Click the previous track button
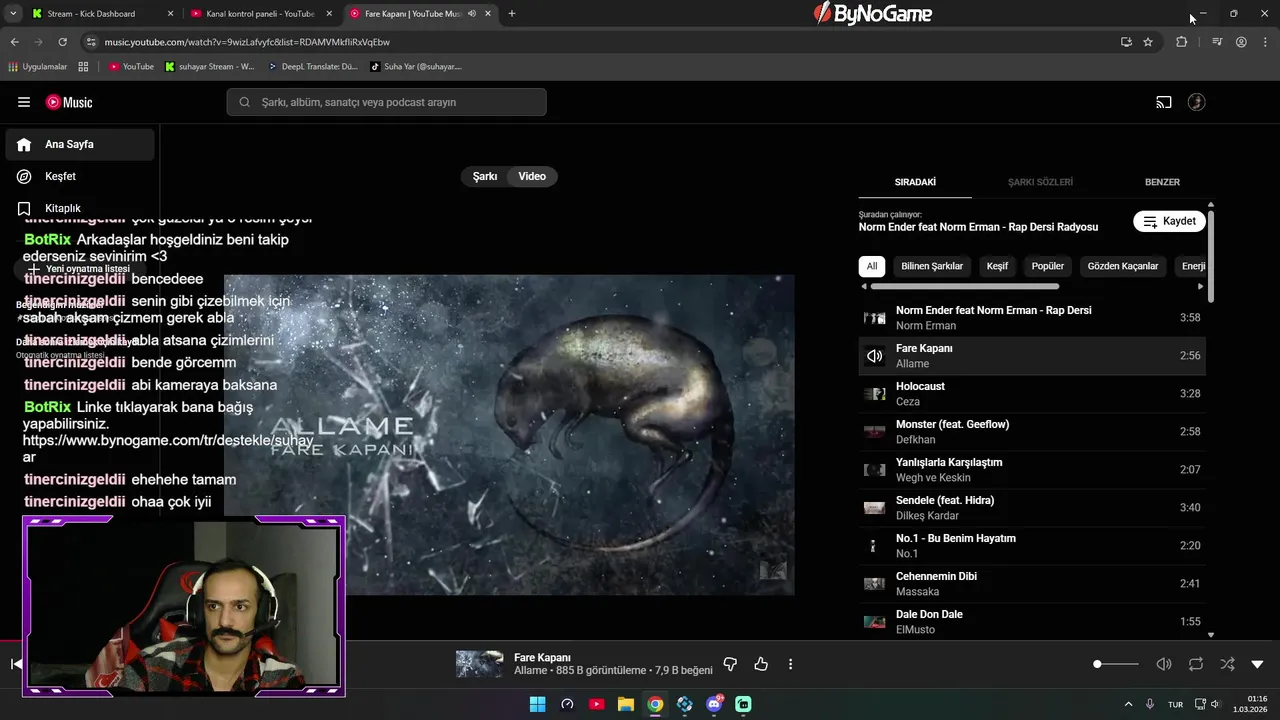Image resolution: width=1280 pixels, height=720 pixels. 16,664
